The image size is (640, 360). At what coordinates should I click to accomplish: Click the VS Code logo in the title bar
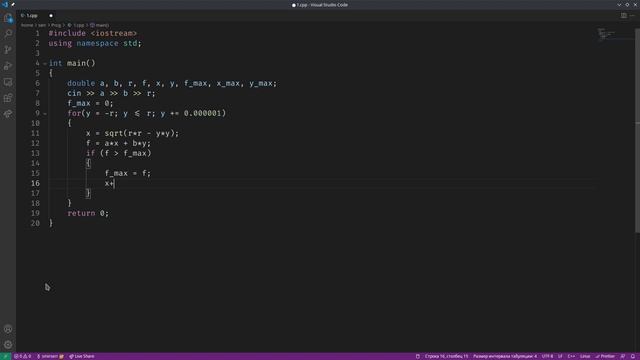pyautogui.click(x=5, y=4)
